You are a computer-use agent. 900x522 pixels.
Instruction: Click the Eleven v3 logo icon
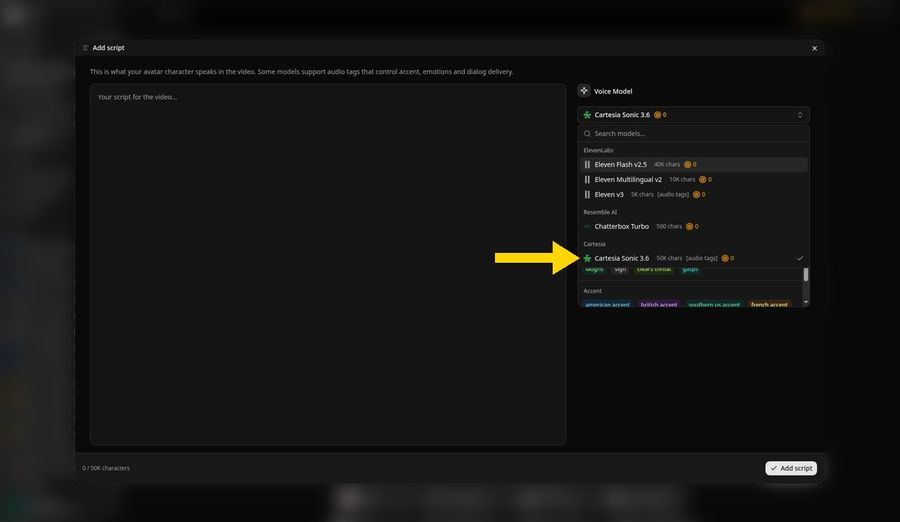(x=587, y=194)
